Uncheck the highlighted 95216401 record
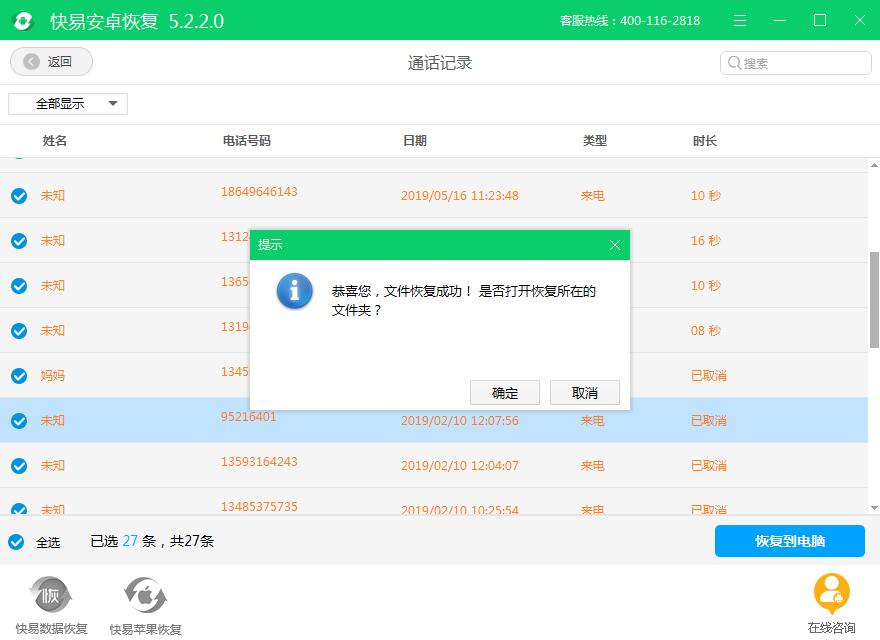This screenshot has height=640, width=880. (18, 420)
